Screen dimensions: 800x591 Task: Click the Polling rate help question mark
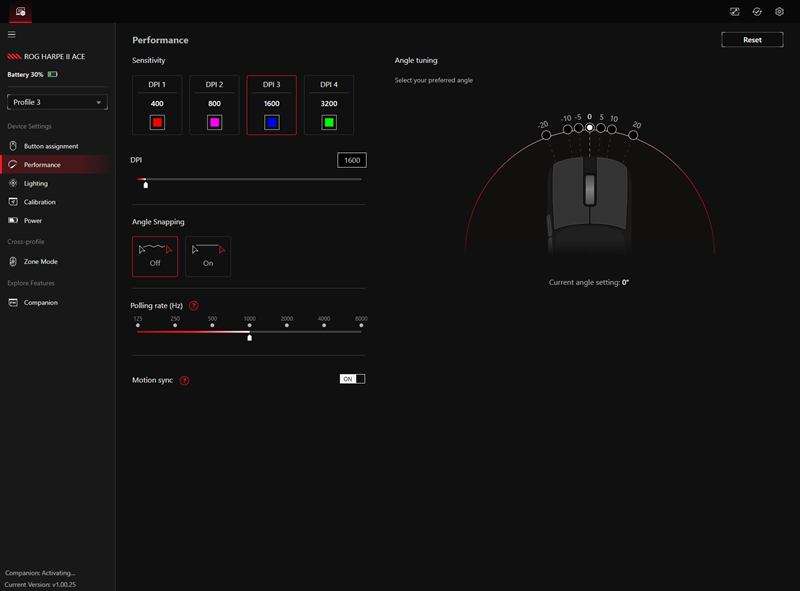(194, 305)
